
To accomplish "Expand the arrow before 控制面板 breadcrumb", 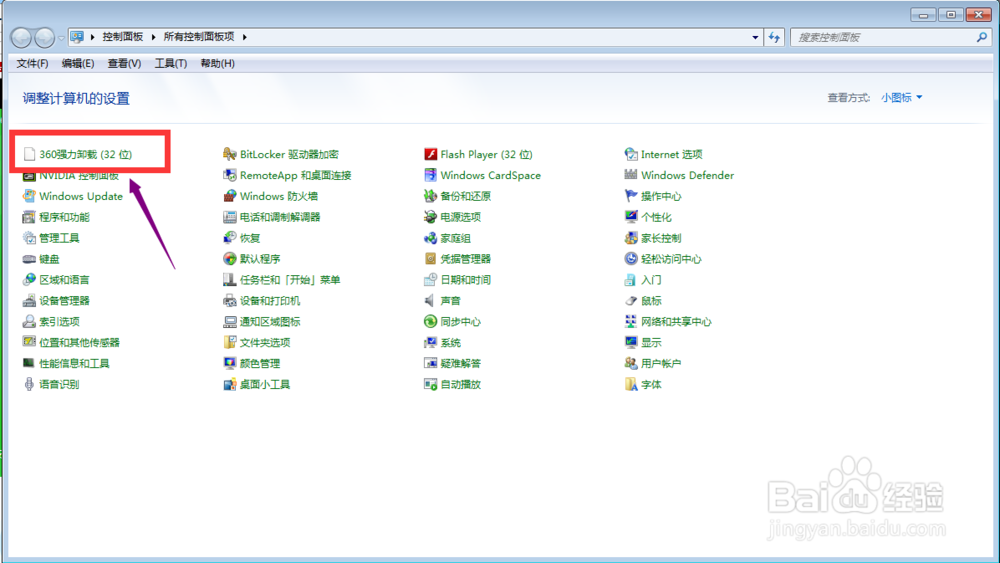I will [93, 37].
